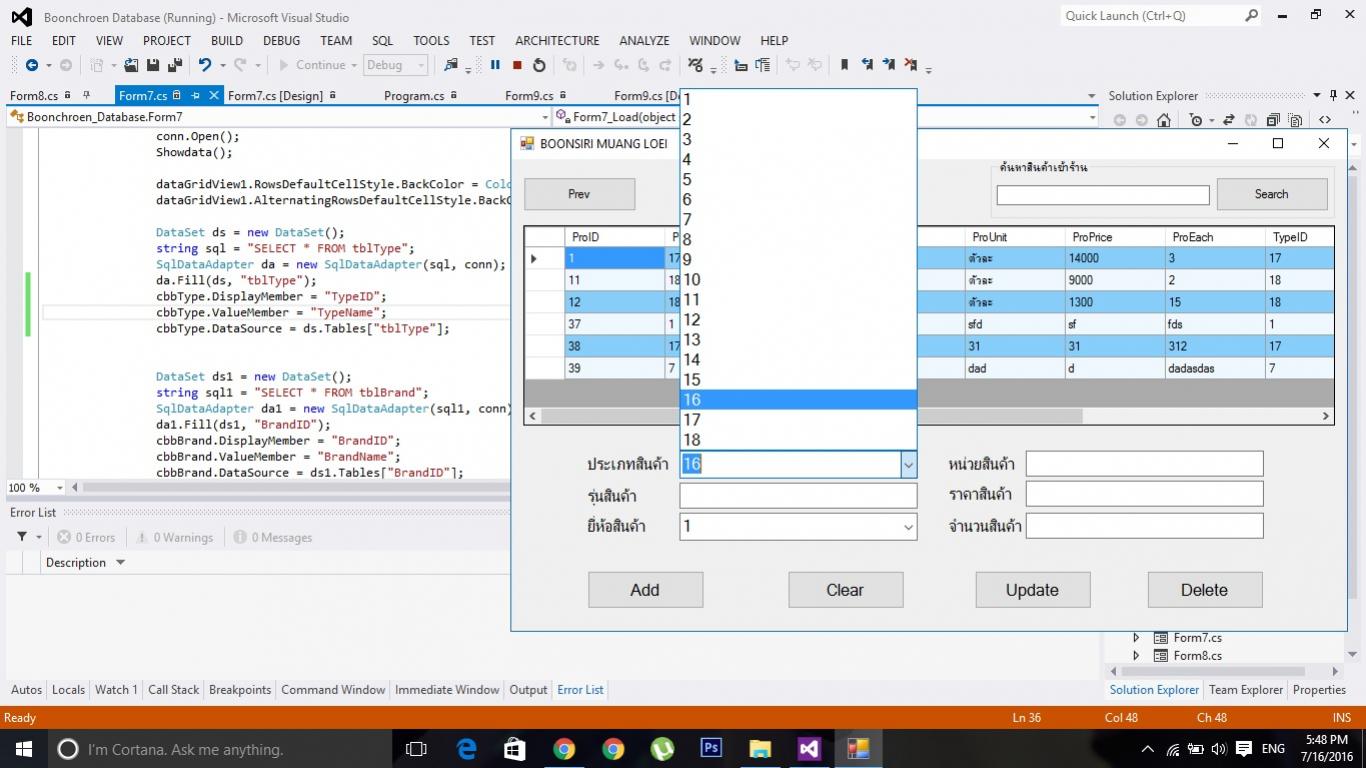The height and width of the screenshot is (768, 1366).
Task: Open the ประเภทสินค้า combo box arrow
Action: pos(908,464)
